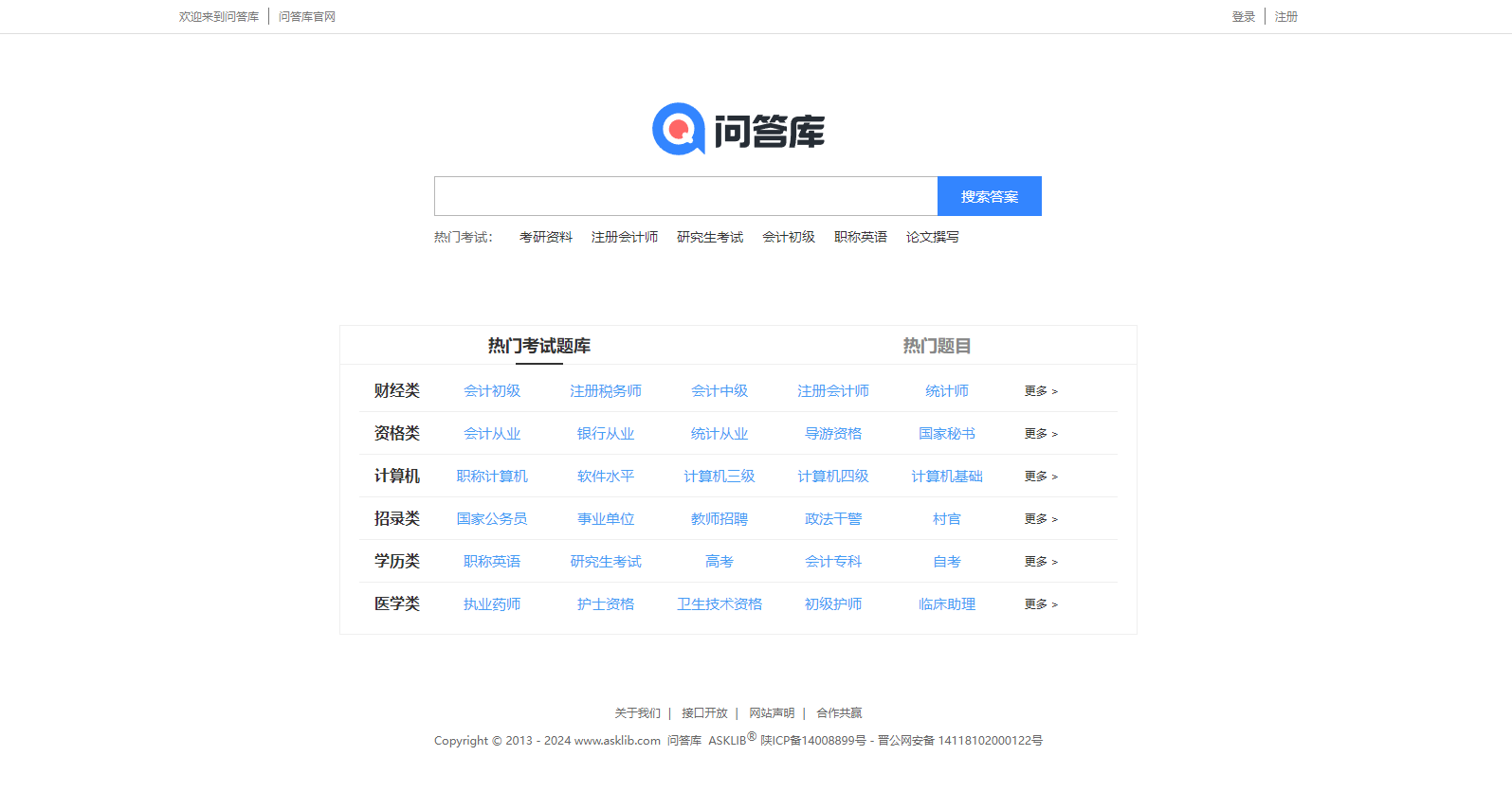
Task: Open the 计算机三级 link
Action: tap(720, 477)
